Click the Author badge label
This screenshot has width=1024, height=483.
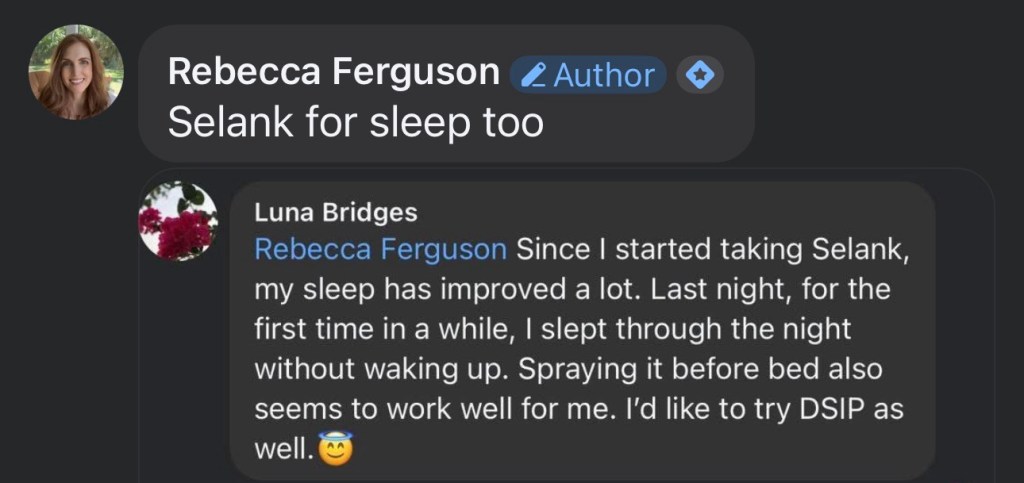click(x=604, y=75)
